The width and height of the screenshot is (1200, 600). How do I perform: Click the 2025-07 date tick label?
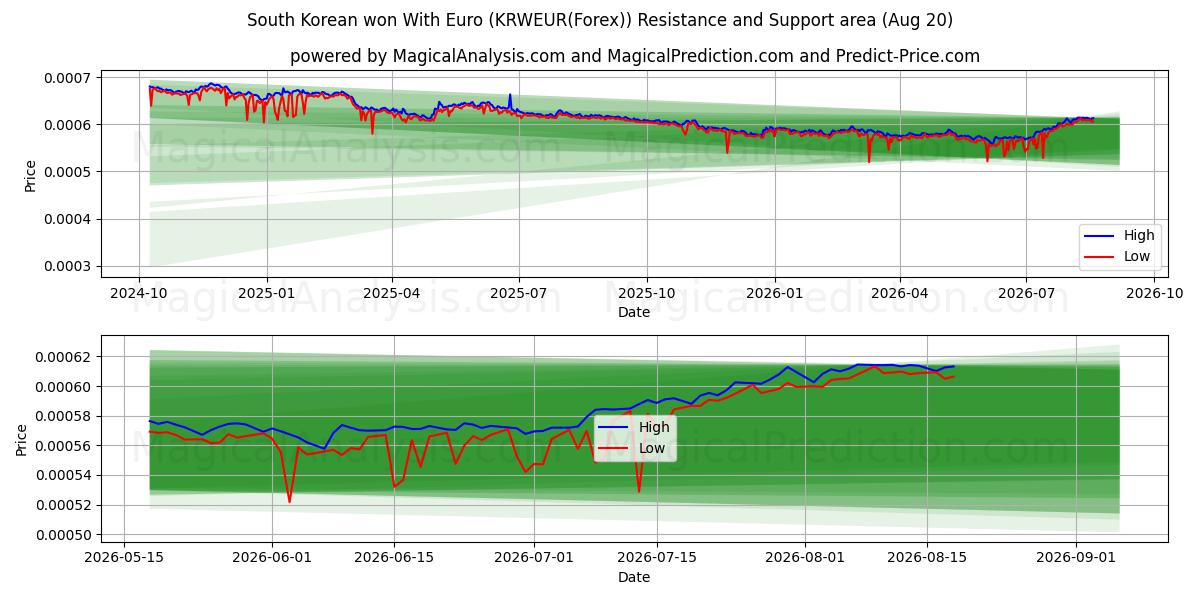tap(519, 294)
